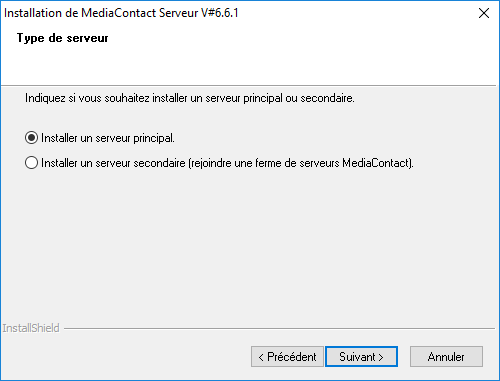Screen dimensions: 500x381
Task: Click the word 'Annuler' on the cancel button
Action: [x=446, y=357]
